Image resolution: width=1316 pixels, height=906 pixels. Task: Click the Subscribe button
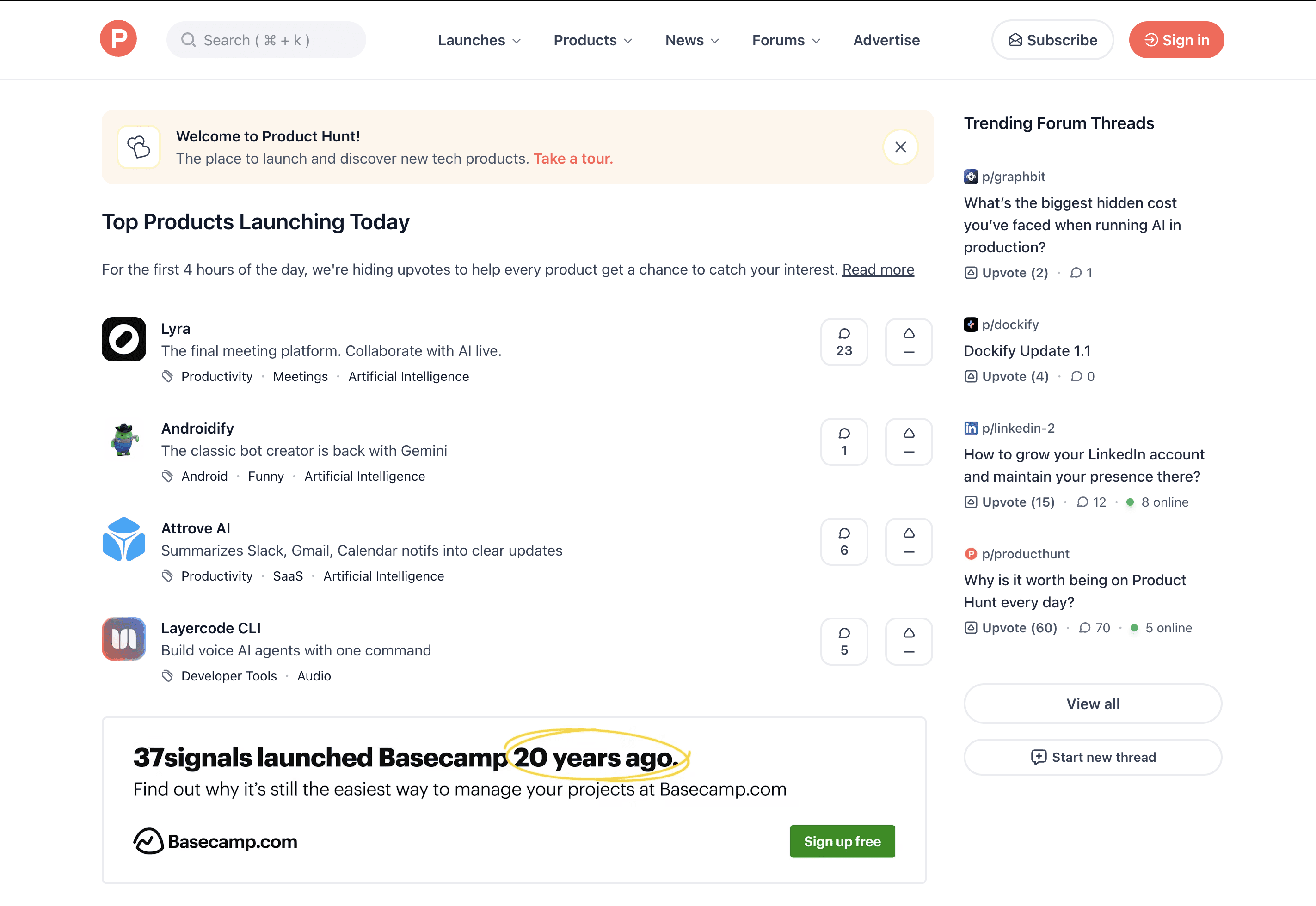coord(1052,40)
